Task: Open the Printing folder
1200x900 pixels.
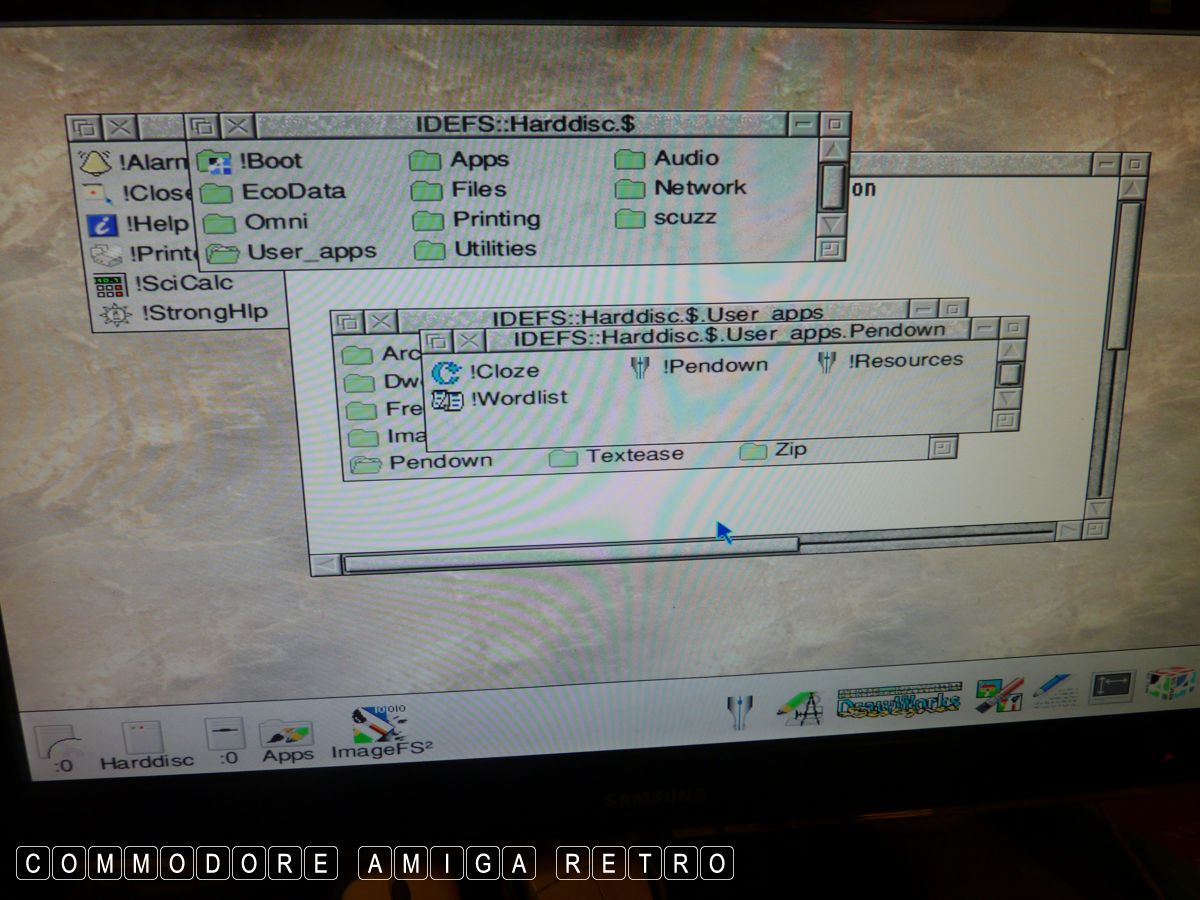Action: coord(428,220)
